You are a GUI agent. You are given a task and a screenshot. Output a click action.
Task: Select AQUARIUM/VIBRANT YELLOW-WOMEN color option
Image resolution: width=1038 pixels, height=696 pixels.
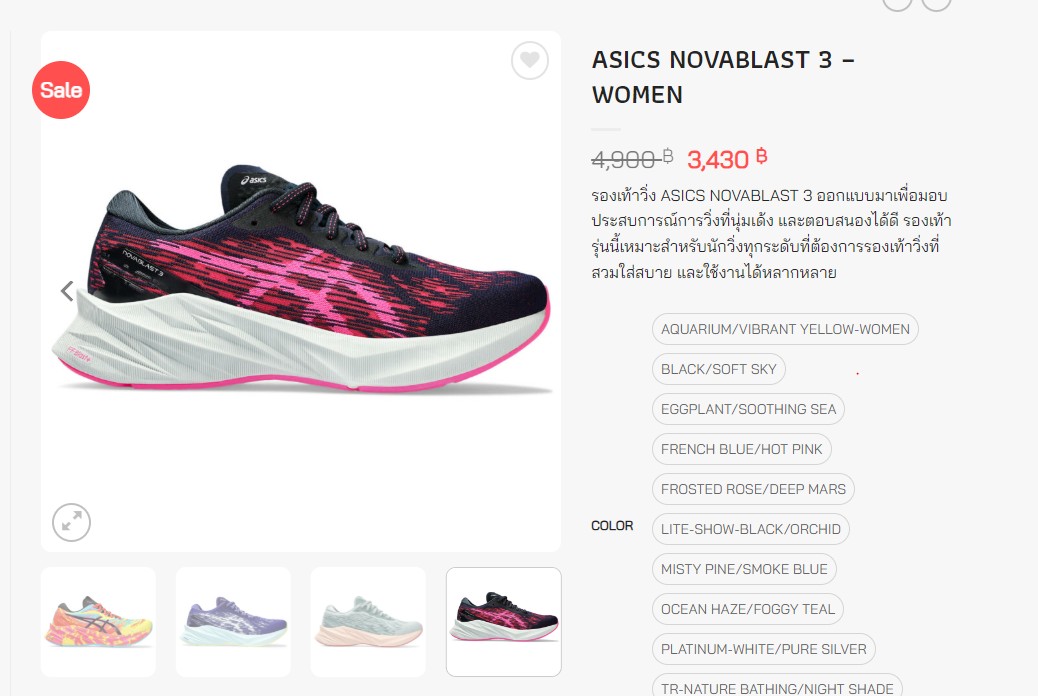[x=785, y=329]
